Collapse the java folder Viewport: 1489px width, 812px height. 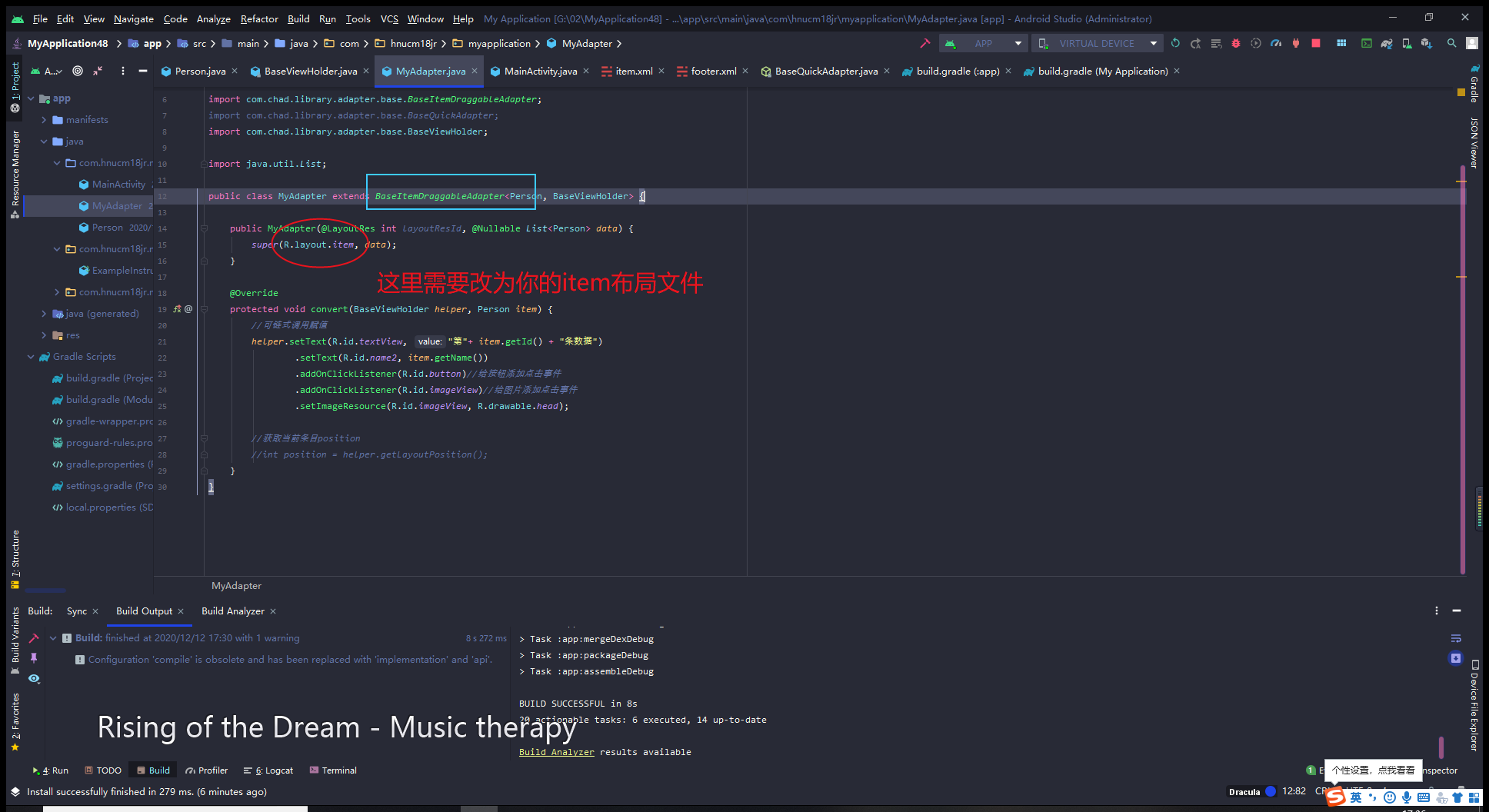(x=45, y=141)
